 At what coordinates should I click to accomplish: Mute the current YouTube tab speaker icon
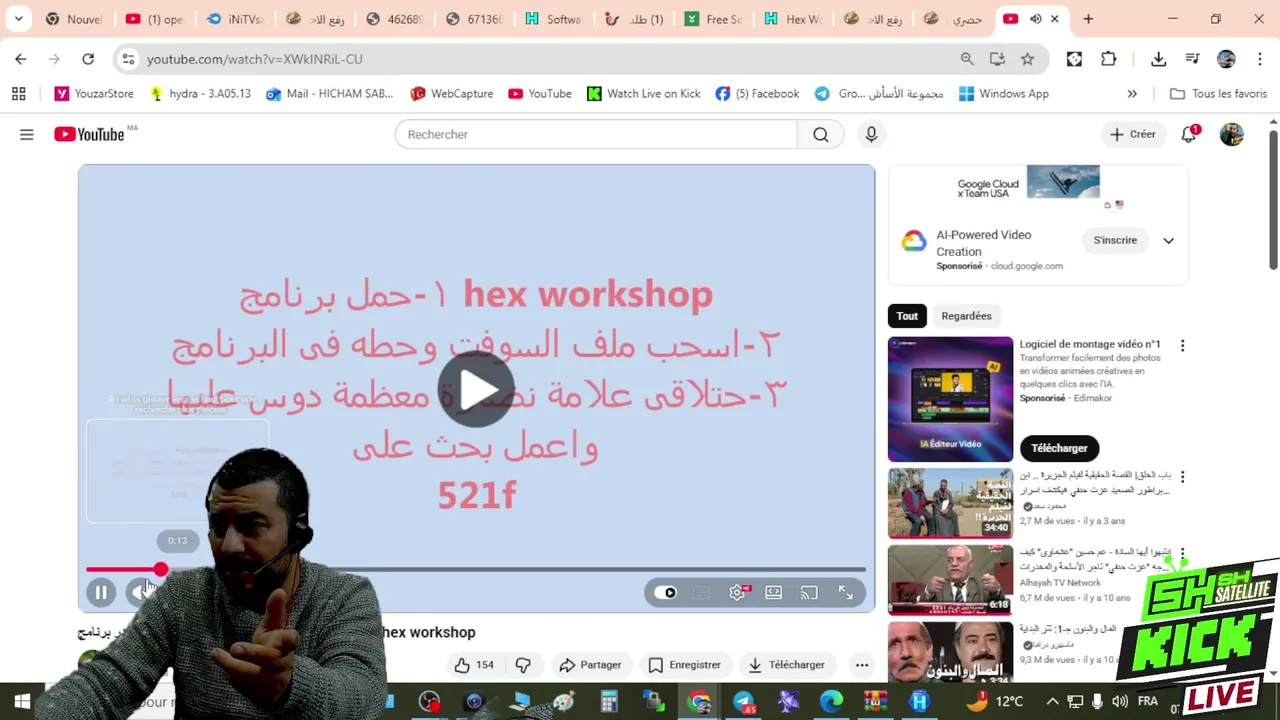point(1035,19)
